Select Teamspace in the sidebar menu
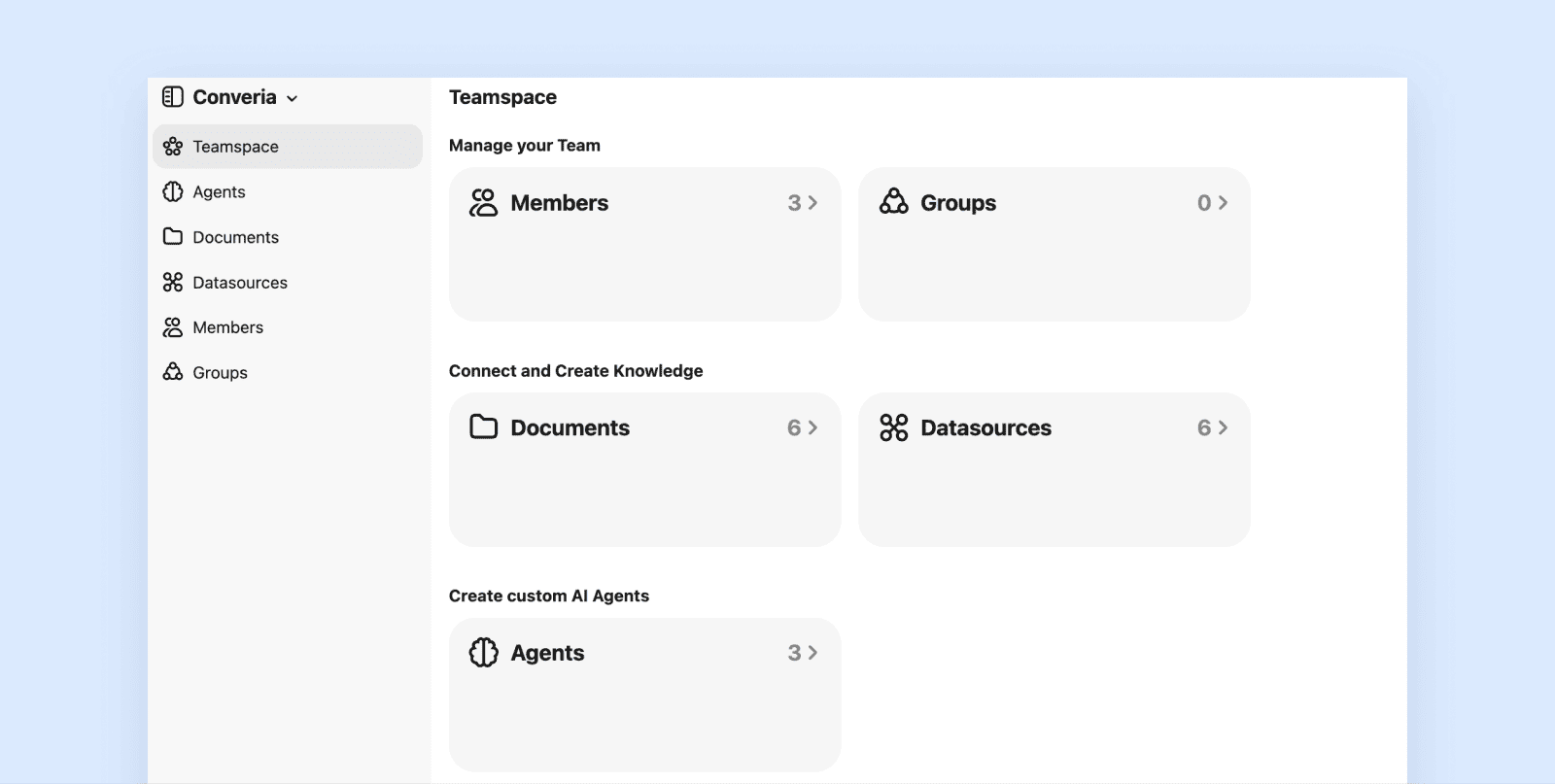 (x=236, y=146)
